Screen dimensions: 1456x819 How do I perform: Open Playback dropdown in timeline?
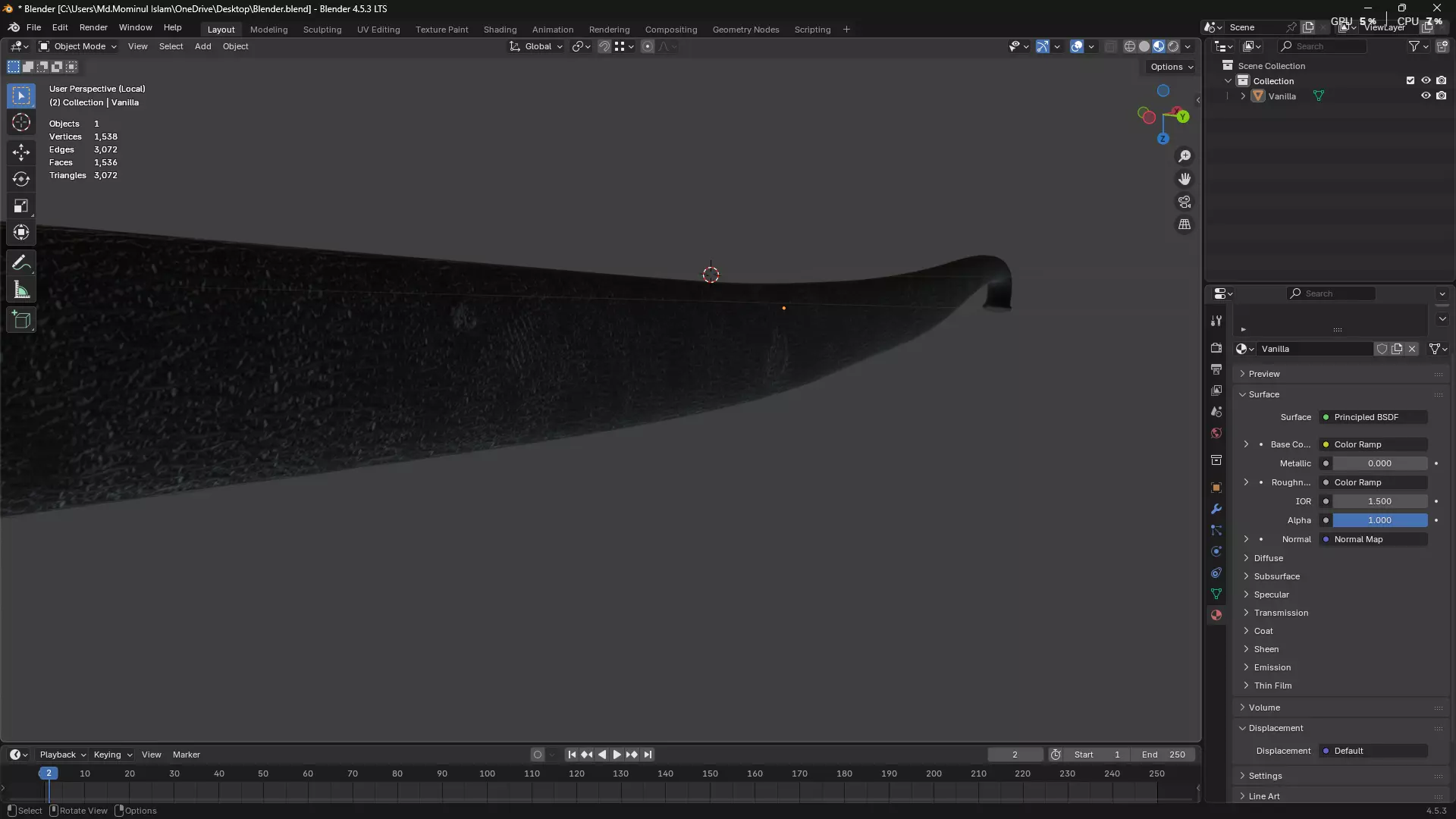click(62, 755)
